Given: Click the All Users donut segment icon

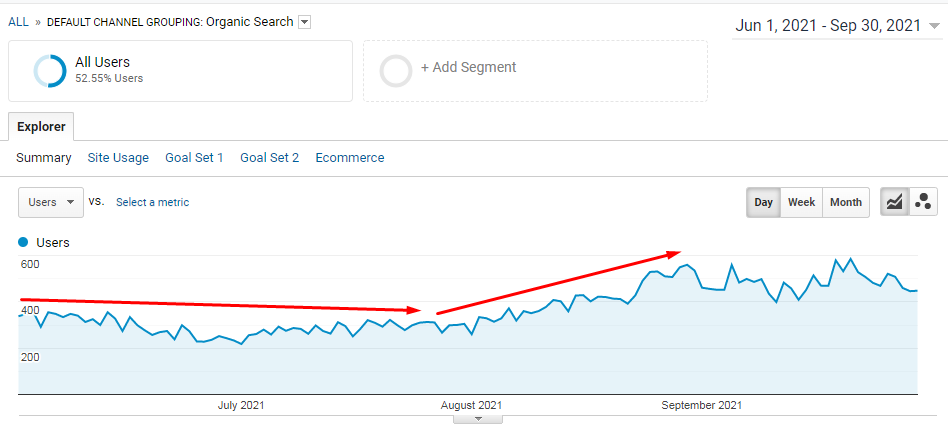Looking at the screenshot, I should coord(49,71).
